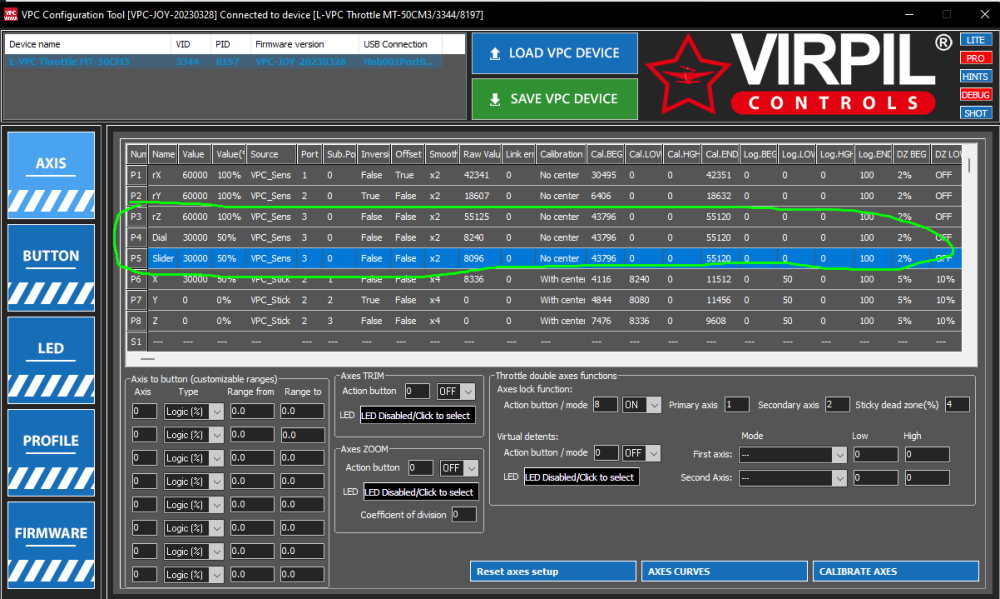Expand the Axes lock function ON dropdown
The image size is (1000, 599).
pos(641,404)
